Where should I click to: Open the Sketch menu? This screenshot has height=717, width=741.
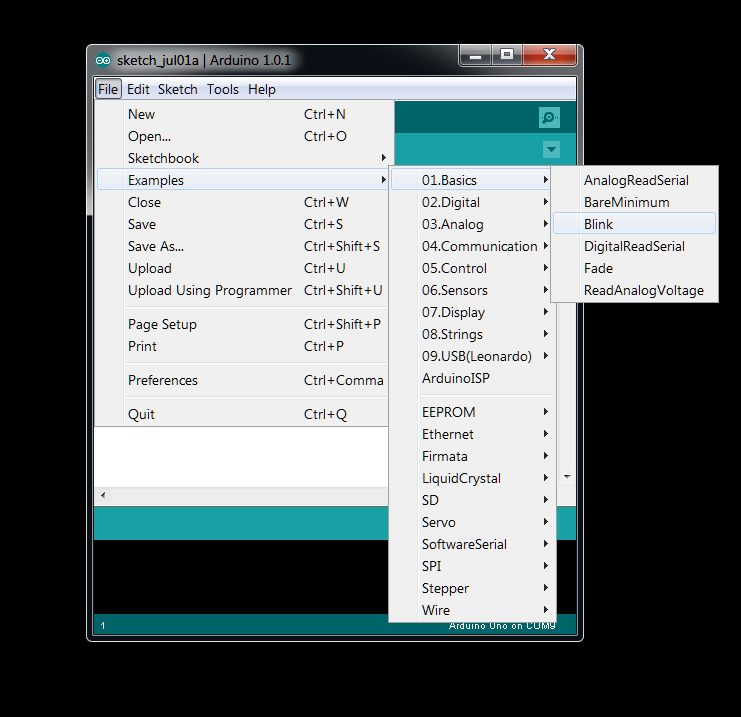178,89
